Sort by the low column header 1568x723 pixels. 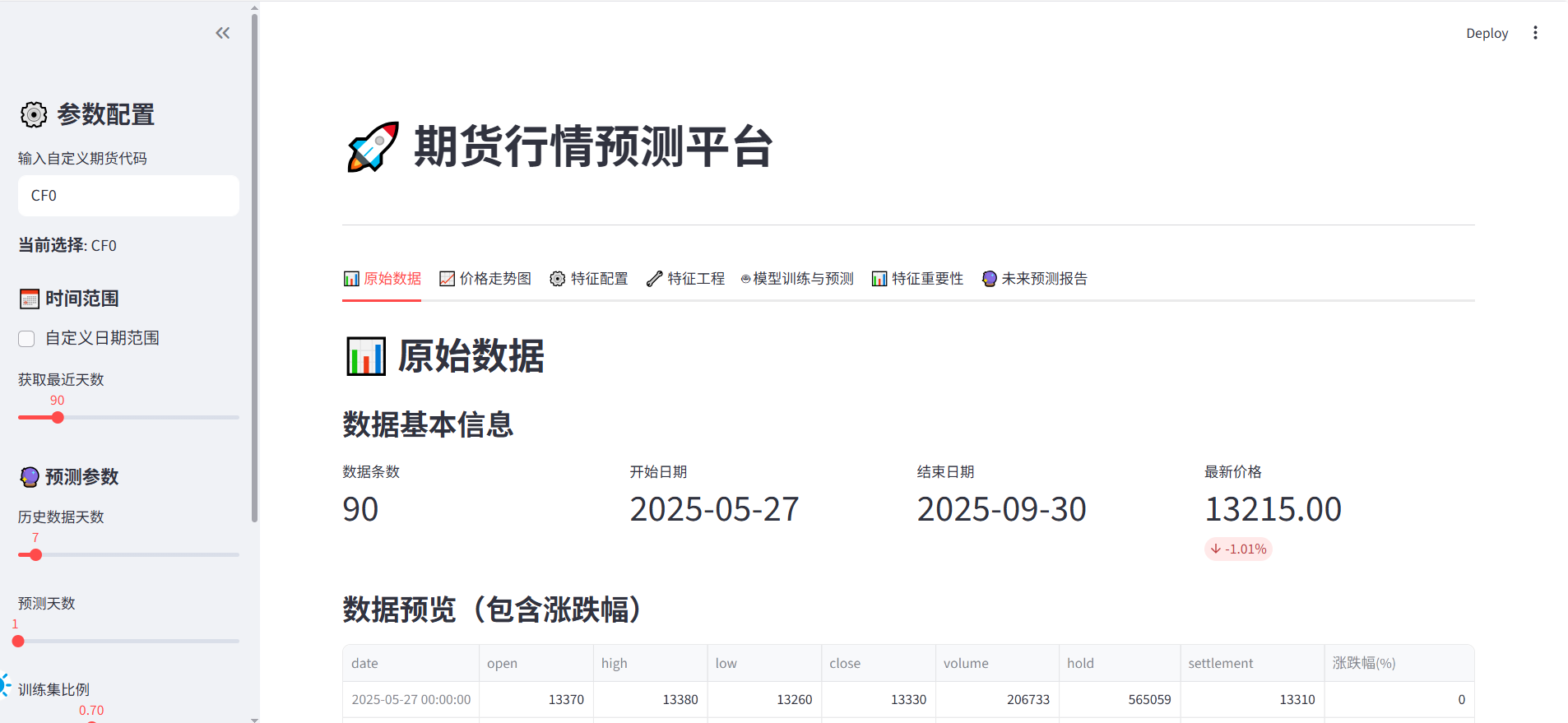point(764,663)
